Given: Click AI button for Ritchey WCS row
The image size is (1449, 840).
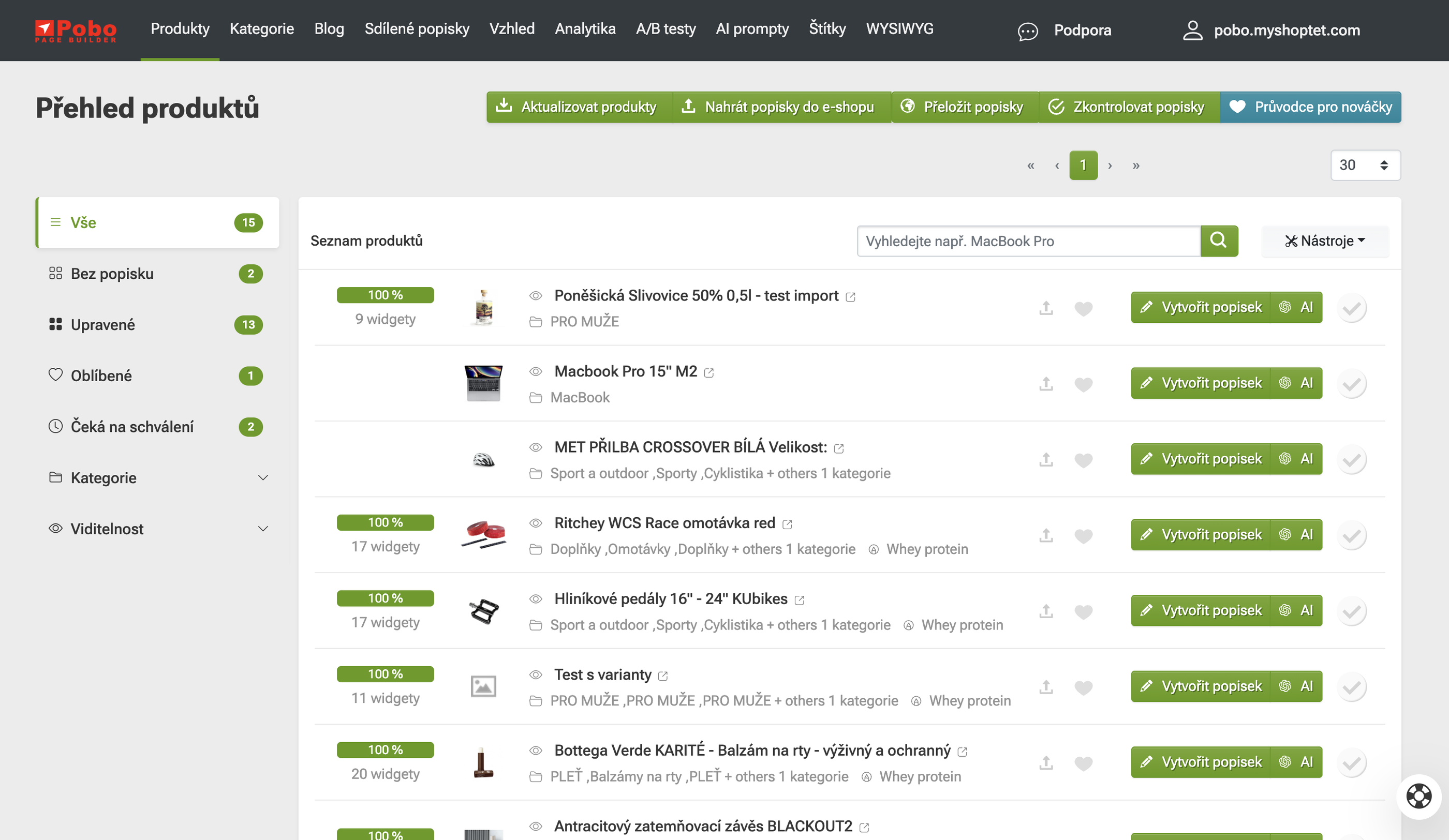Looking at the screenshot, I should [x=1297, y=535].
